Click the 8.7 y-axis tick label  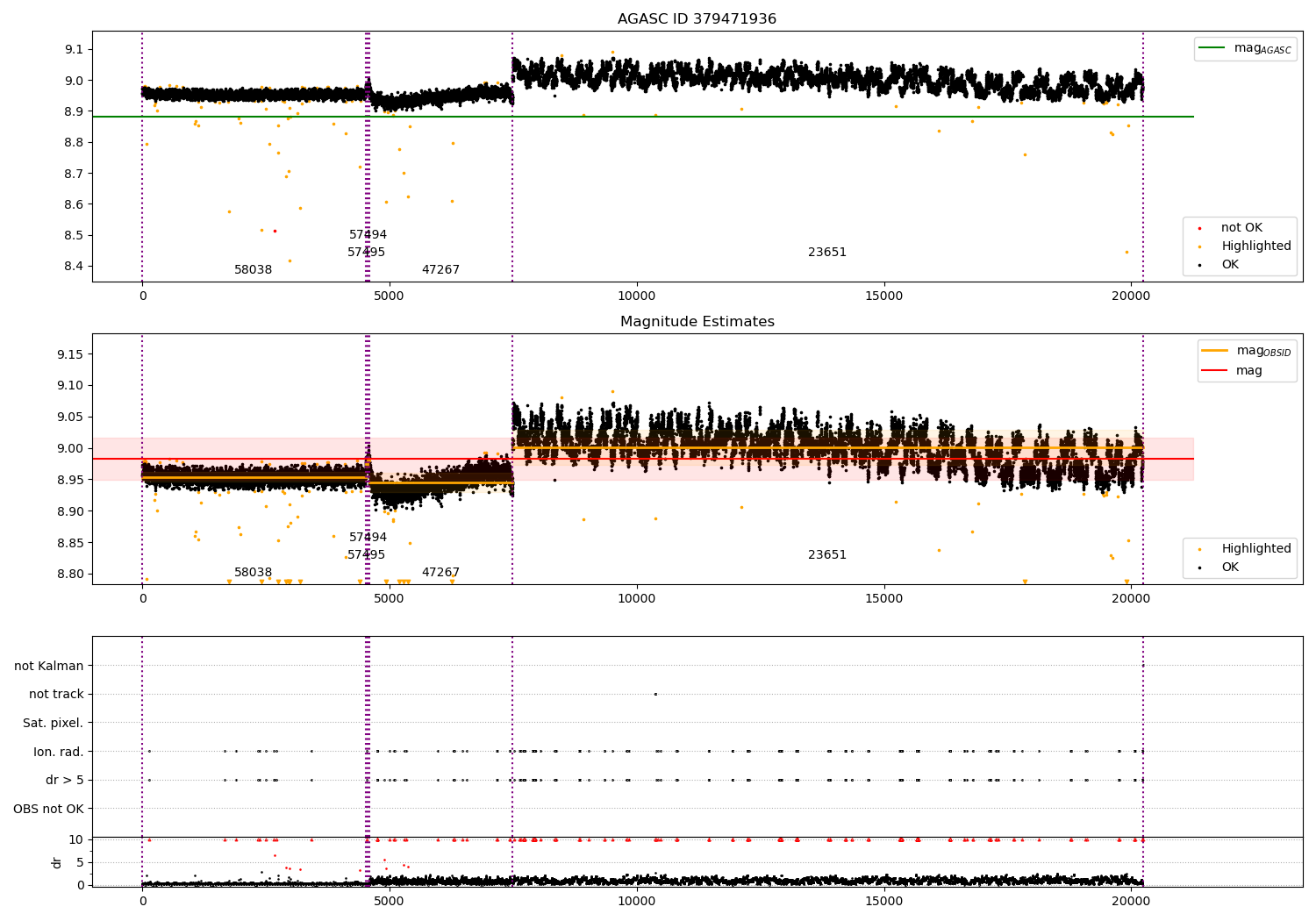(x=74, y=174)
